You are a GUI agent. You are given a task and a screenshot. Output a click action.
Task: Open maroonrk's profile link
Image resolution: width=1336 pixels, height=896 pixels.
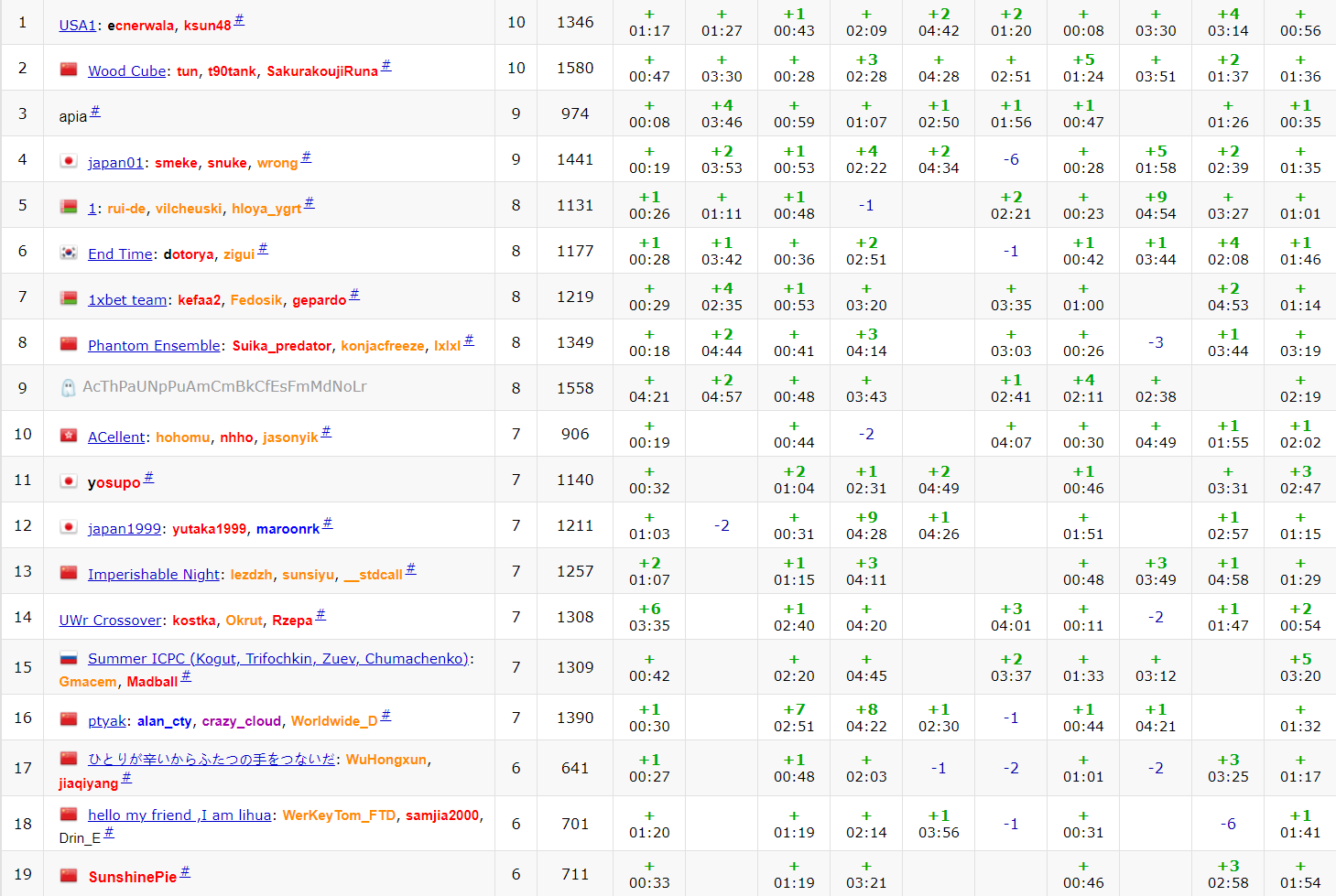pos(288,529)
